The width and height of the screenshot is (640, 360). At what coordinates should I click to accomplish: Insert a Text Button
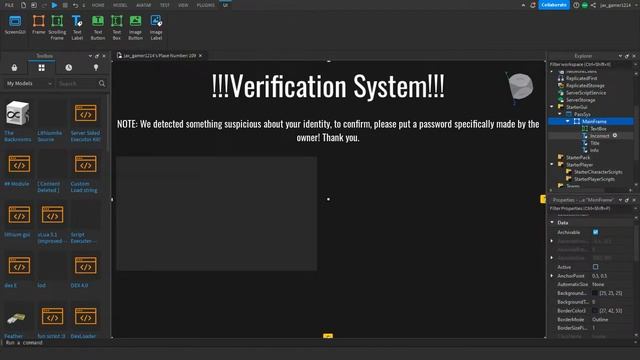98,27
